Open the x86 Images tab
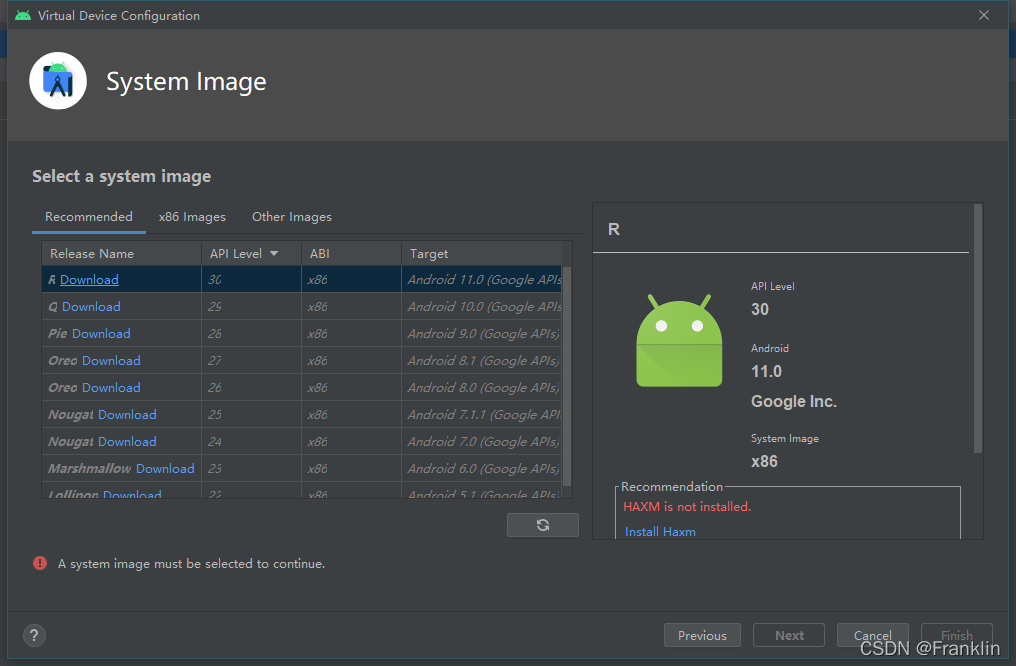This screenshot has height=666, width=1016. (x=192, y=217)
